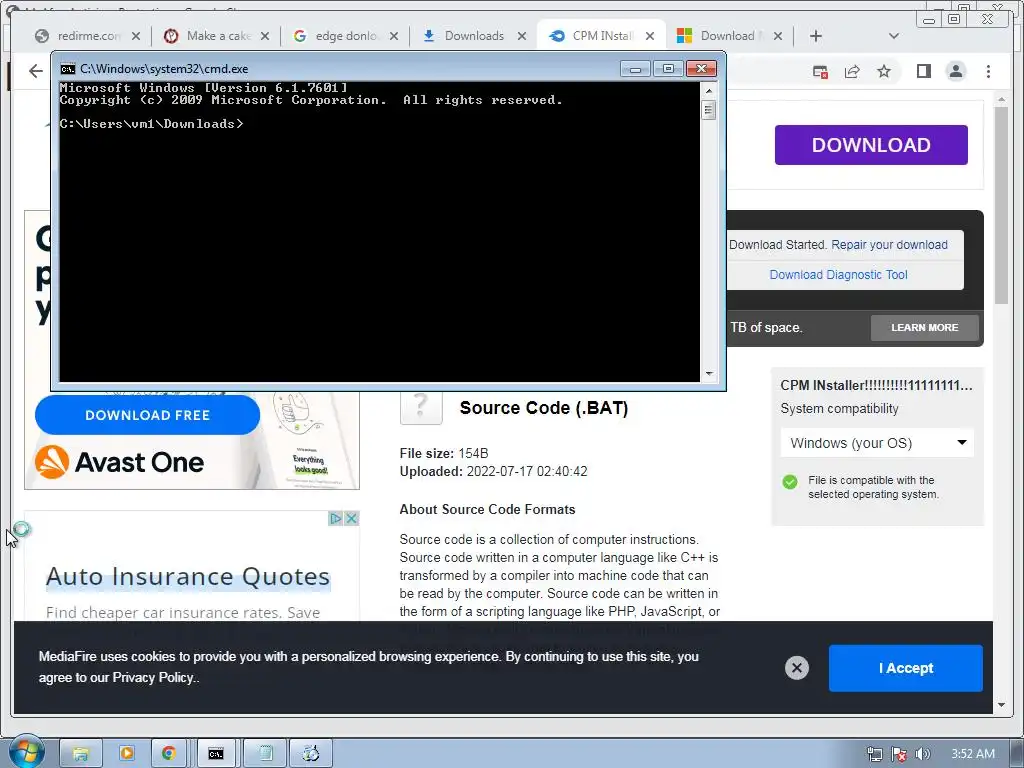Dismiss the cookie banner with X icon
Screen dimensions: 1024x768
point(796,668)
